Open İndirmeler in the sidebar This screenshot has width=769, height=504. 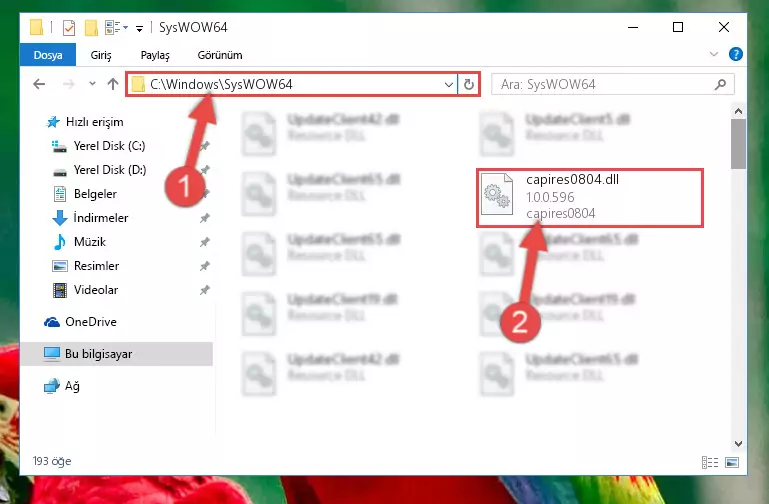[101, 218]
